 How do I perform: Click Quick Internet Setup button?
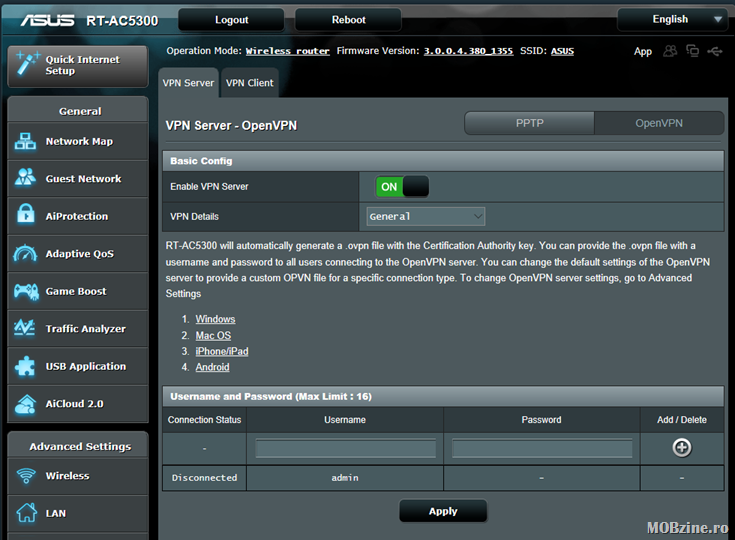coord(78,66)
